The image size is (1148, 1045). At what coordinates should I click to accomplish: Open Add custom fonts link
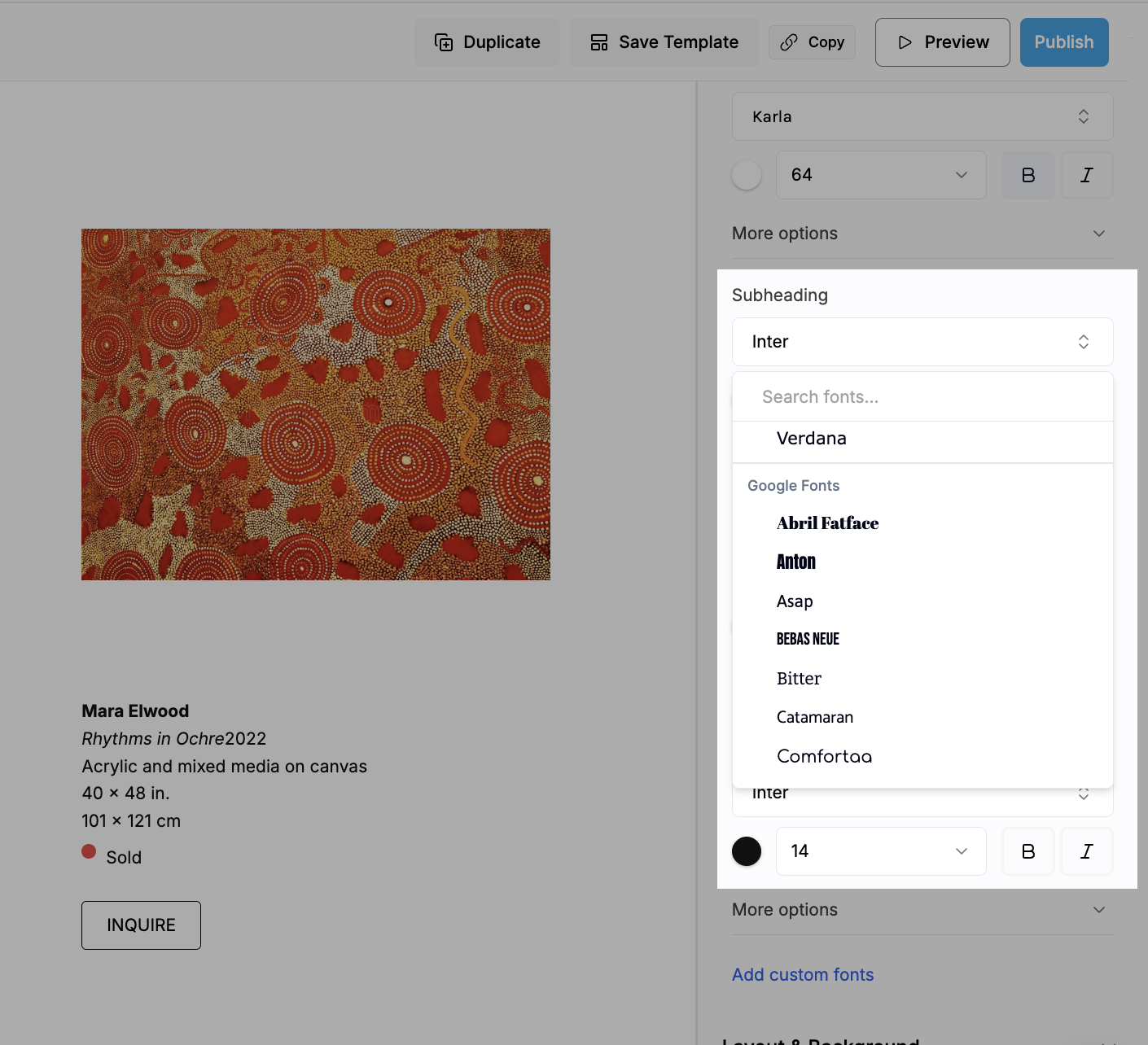point(802,975)
